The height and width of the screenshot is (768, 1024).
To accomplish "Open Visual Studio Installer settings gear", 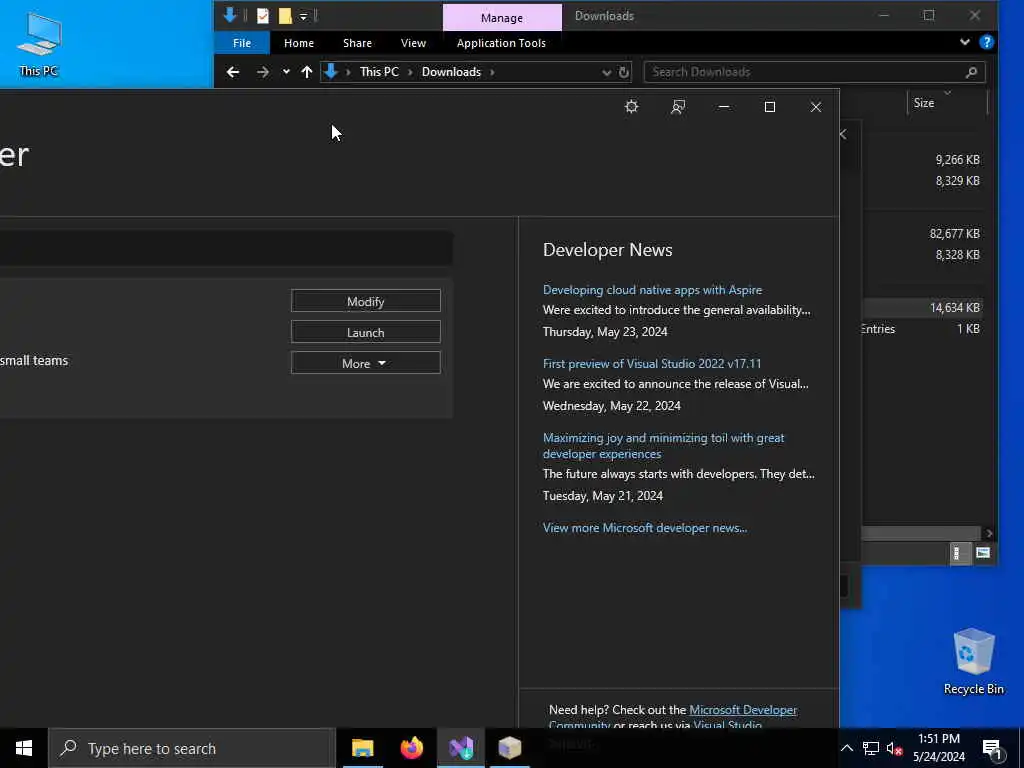I will click(631, 106).
